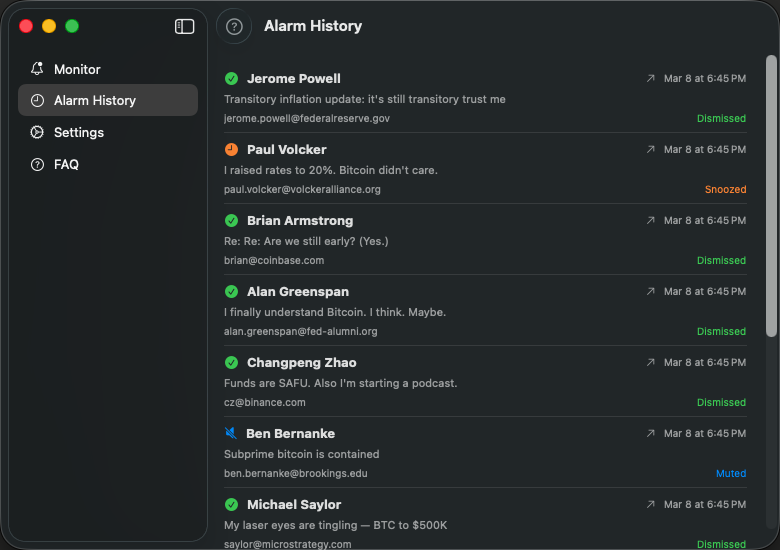Go to the FAQ page
780x550 pixels.
(x=108, y=164)
